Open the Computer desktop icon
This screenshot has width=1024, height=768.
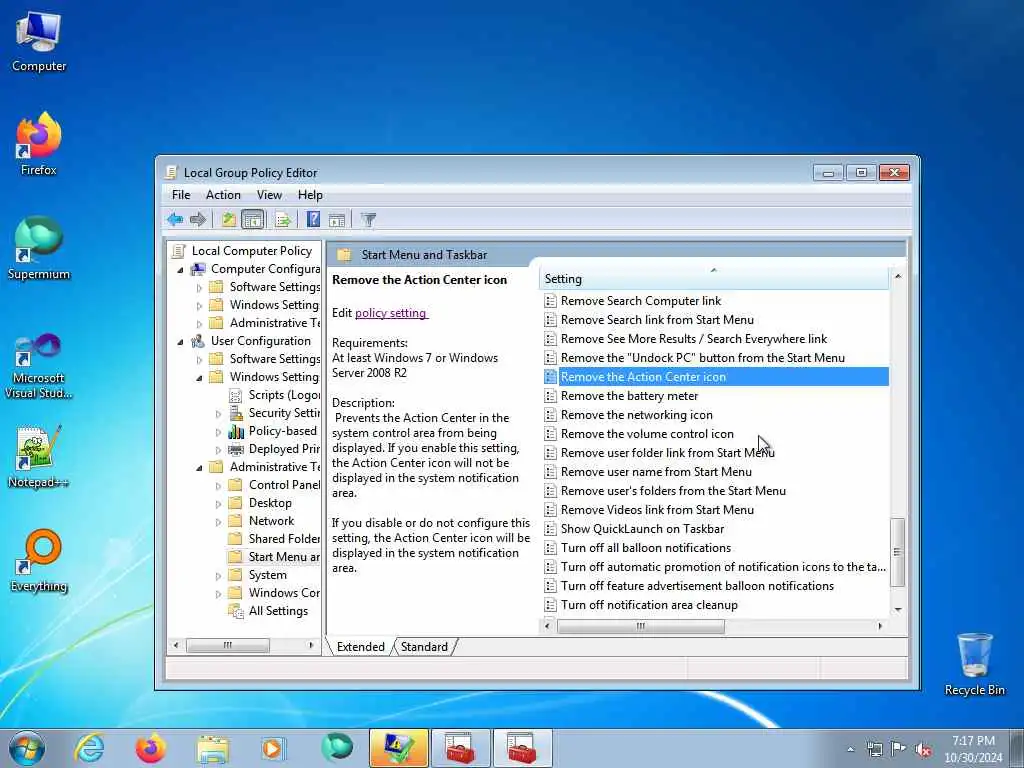(39, 42)
